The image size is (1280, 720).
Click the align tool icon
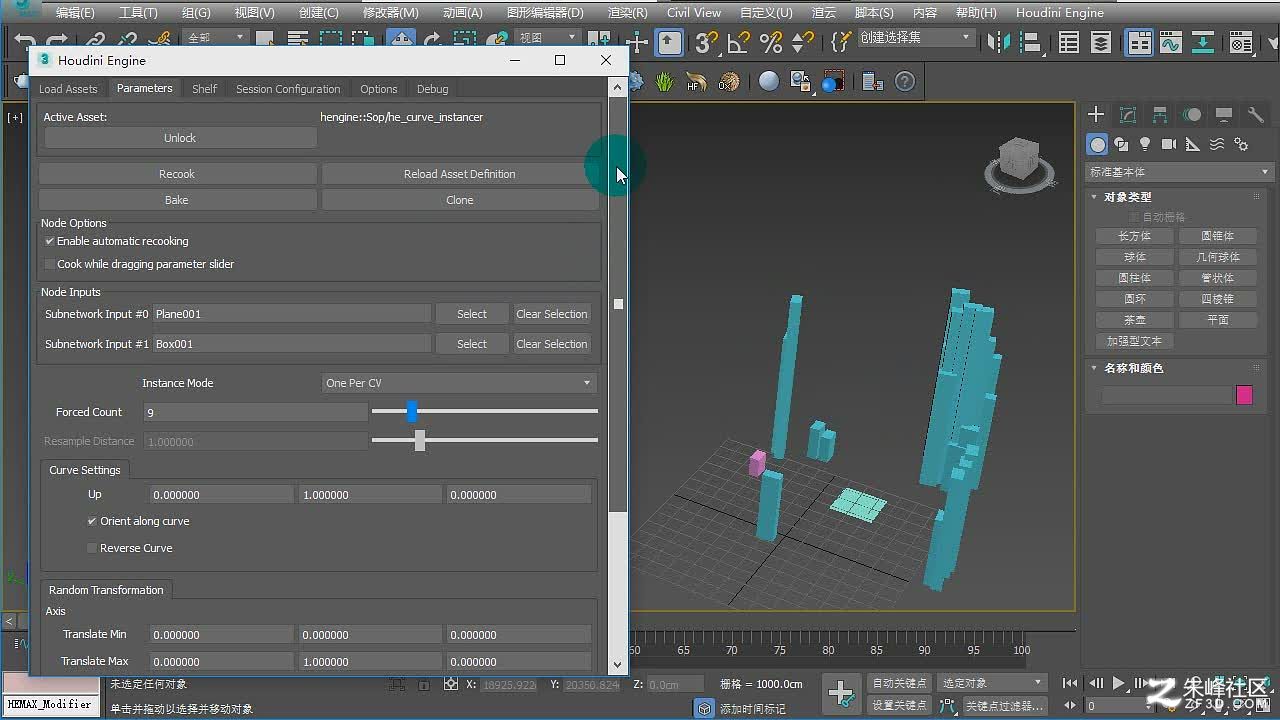pos(1030,42)
